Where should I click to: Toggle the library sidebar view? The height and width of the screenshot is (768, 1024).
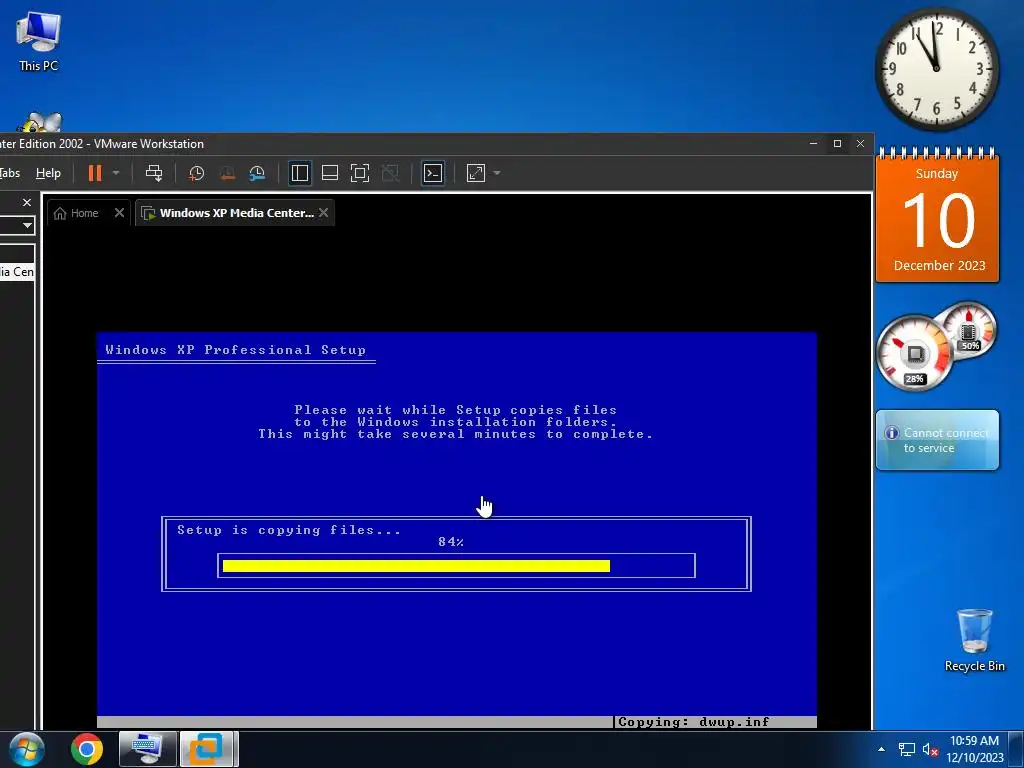[x=300, y=173]
